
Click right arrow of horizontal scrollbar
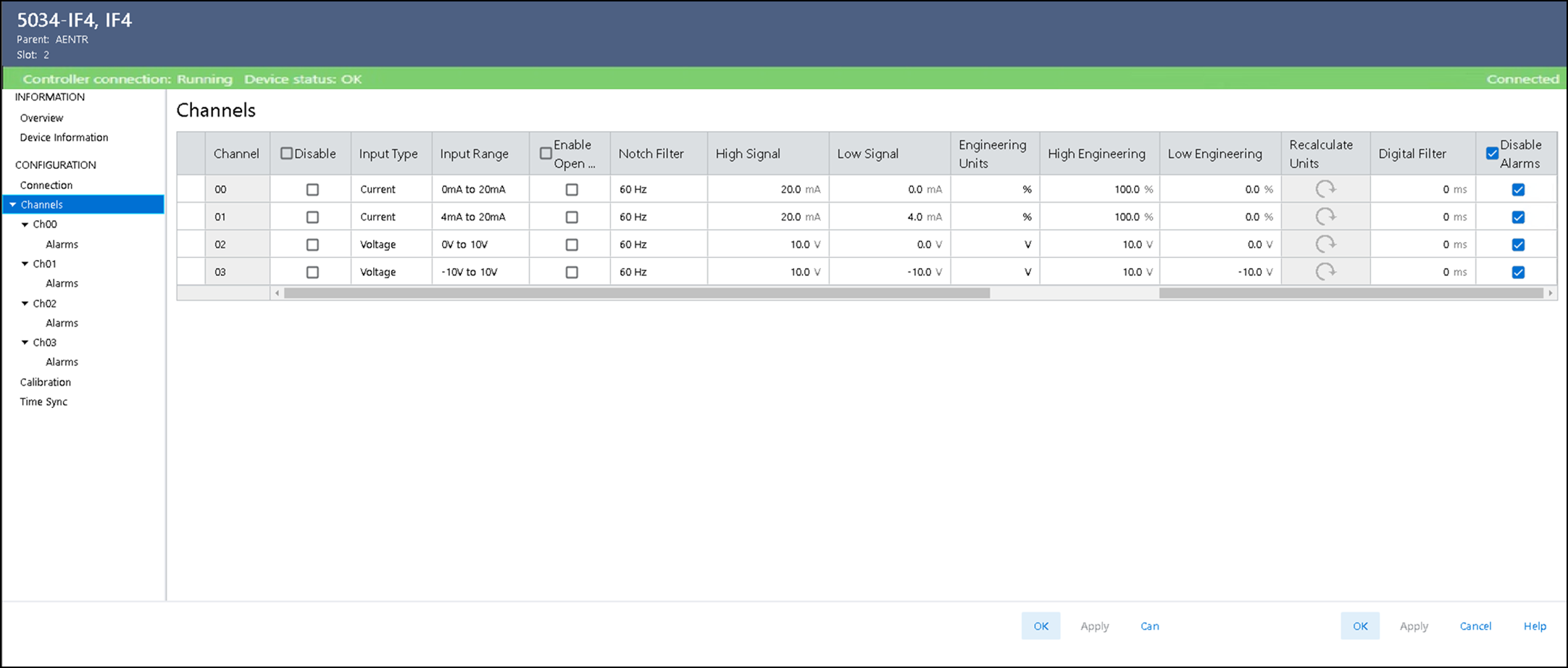click(x=1550, y=293)
